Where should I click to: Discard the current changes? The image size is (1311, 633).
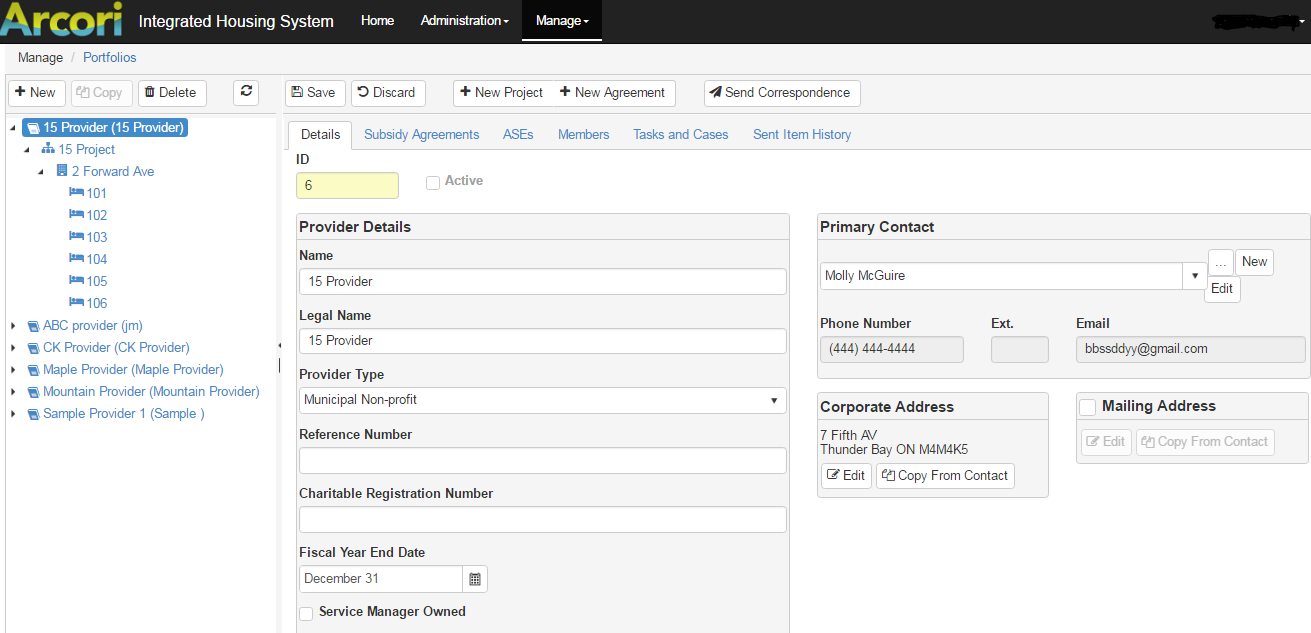[x=388, y=92]
